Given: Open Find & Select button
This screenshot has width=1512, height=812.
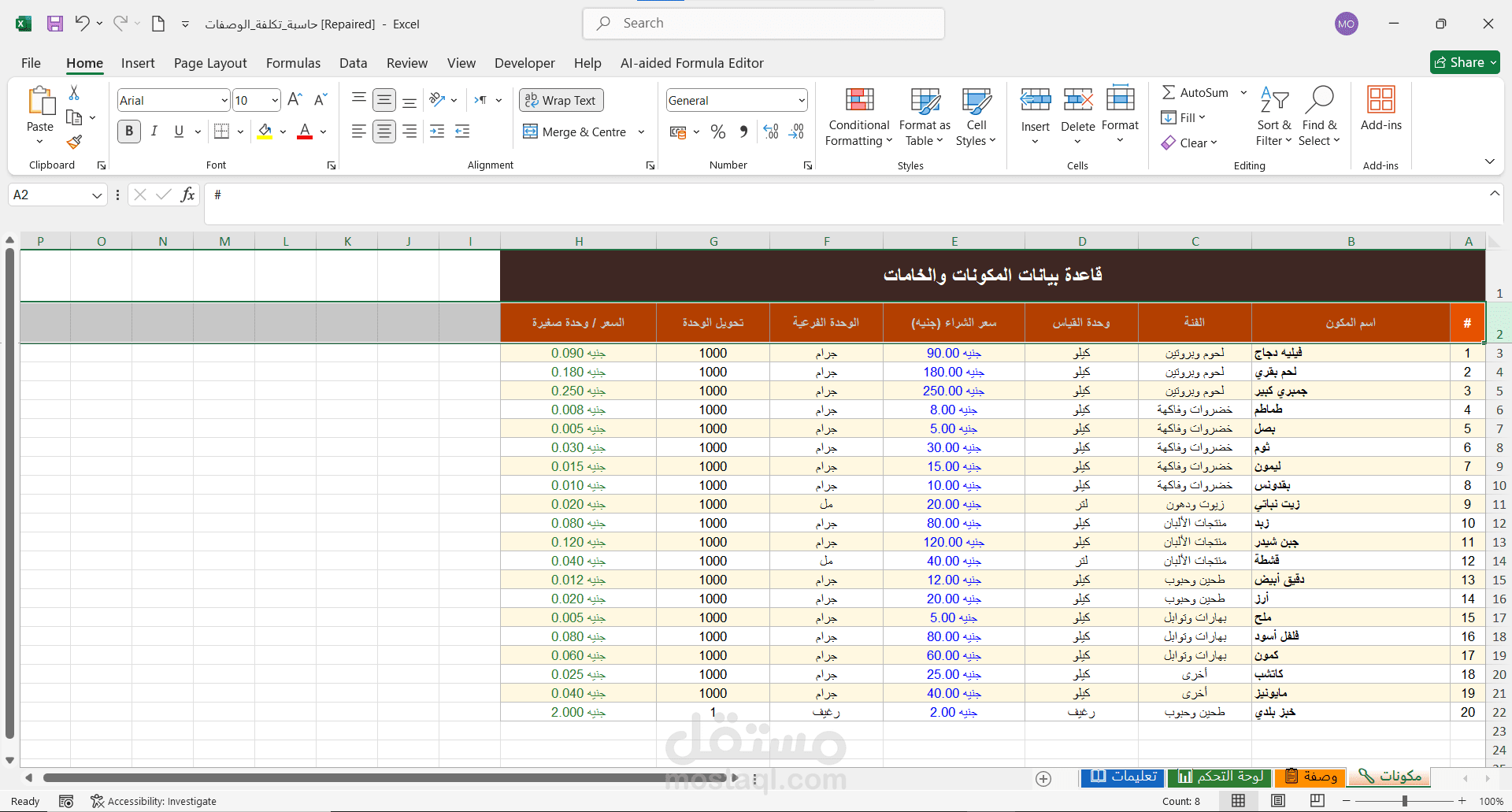Looking at the screenshot, I should [x=1319, y=117].
